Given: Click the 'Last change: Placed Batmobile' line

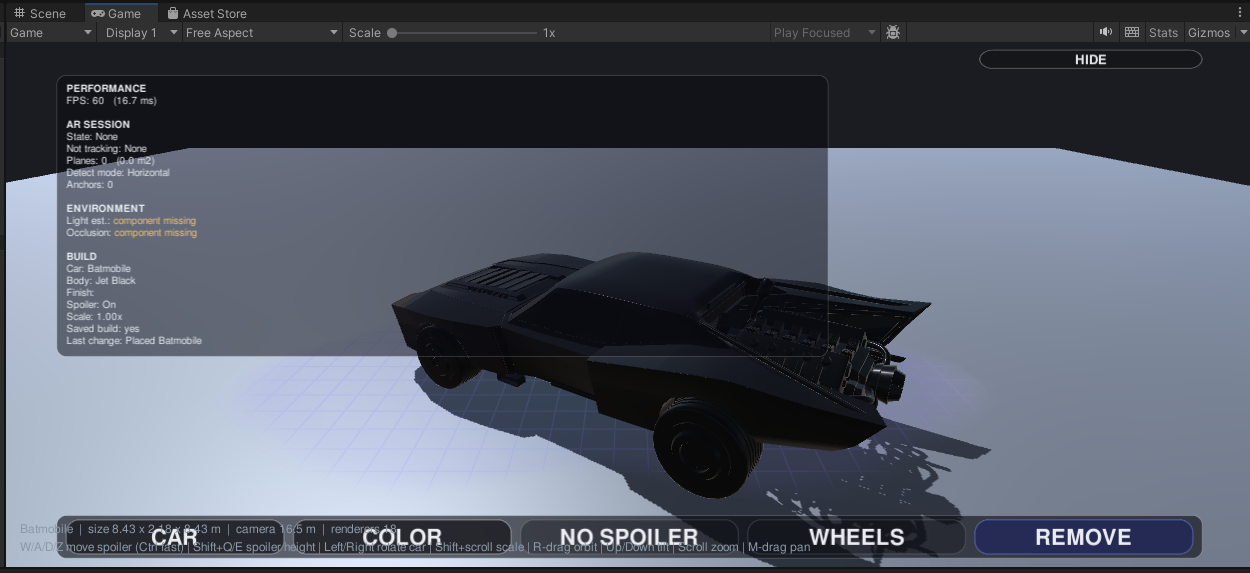Looking at the screenshot, I should (134, 341).
